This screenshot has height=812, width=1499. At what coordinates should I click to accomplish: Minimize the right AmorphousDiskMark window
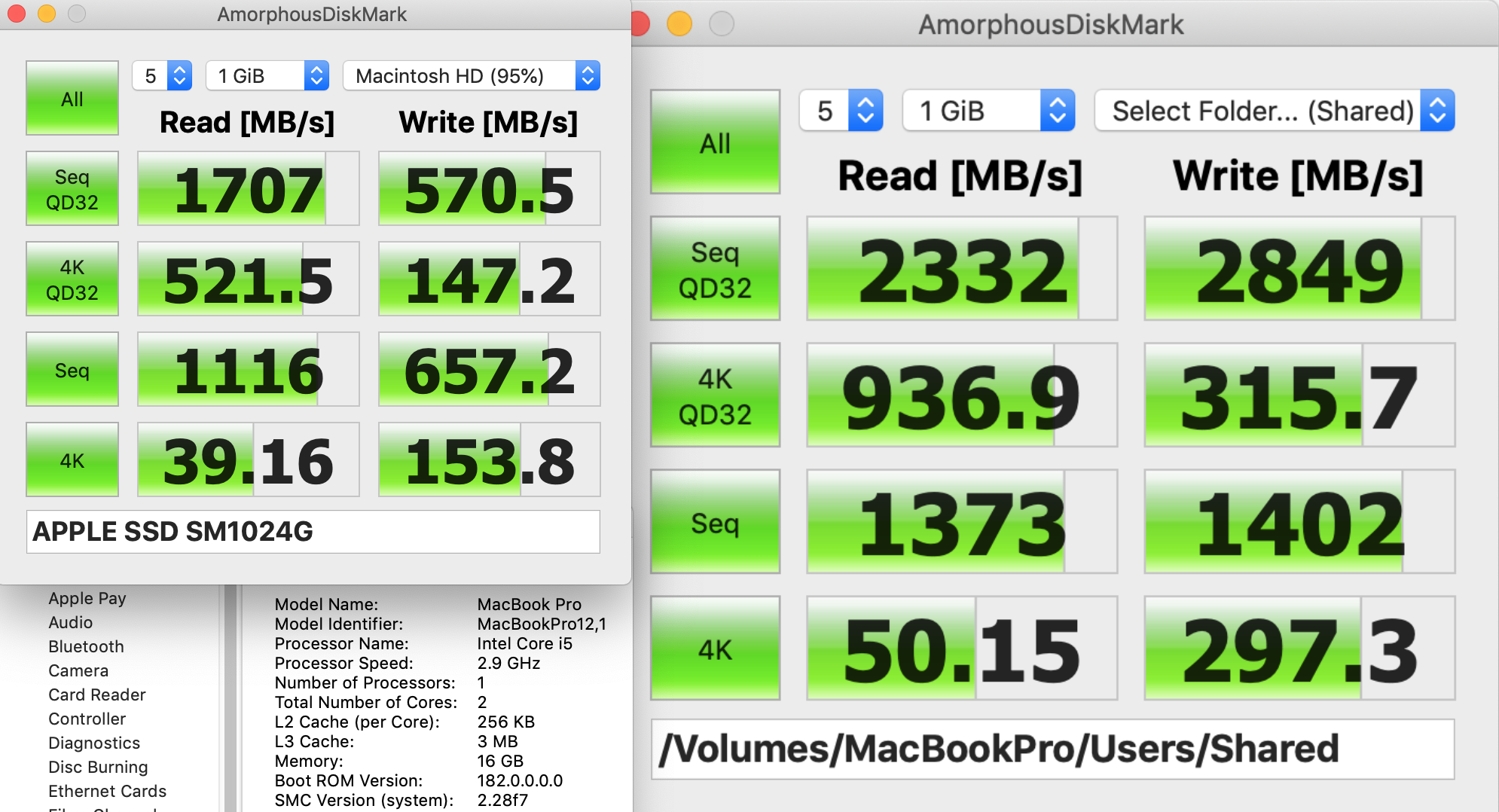[679, 23]
